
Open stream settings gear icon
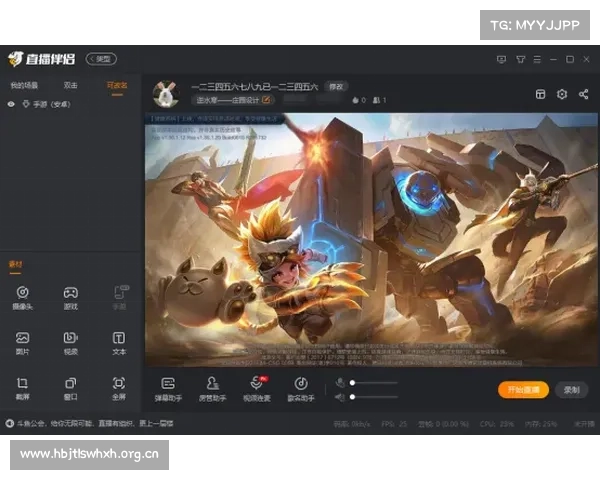coord(562,94)
